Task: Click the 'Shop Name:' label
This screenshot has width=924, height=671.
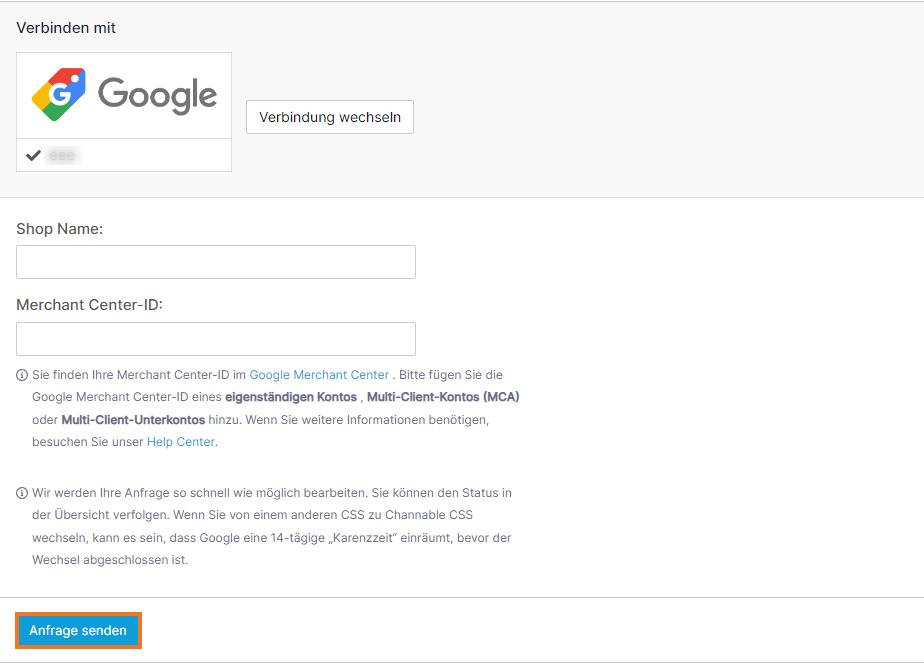Action: [60, 229]
